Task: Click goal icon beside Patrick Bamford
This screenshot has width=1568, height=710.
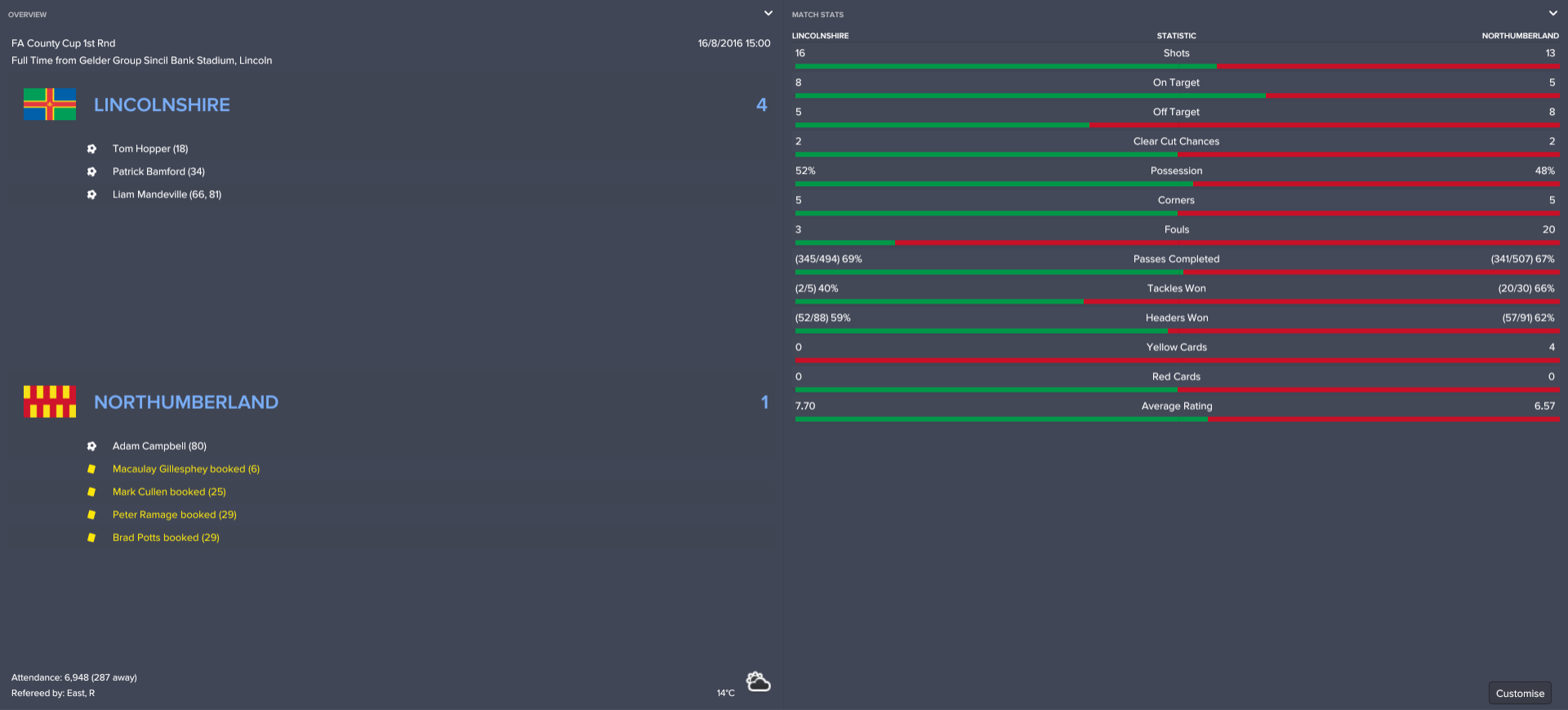Action: 91,171
